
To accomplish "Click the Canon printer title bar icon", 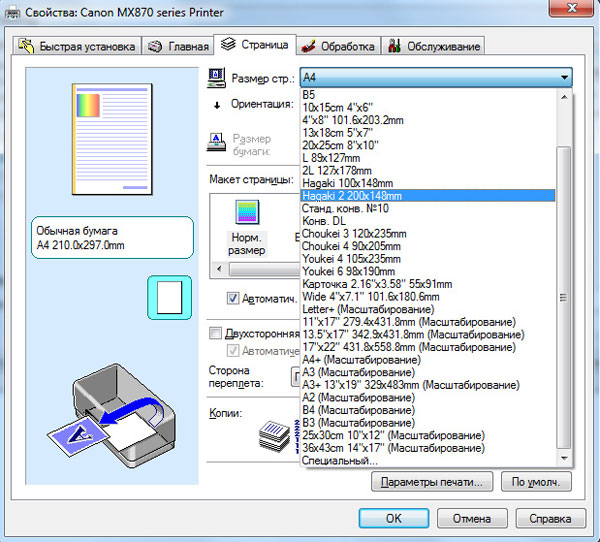I will [12, 13].
